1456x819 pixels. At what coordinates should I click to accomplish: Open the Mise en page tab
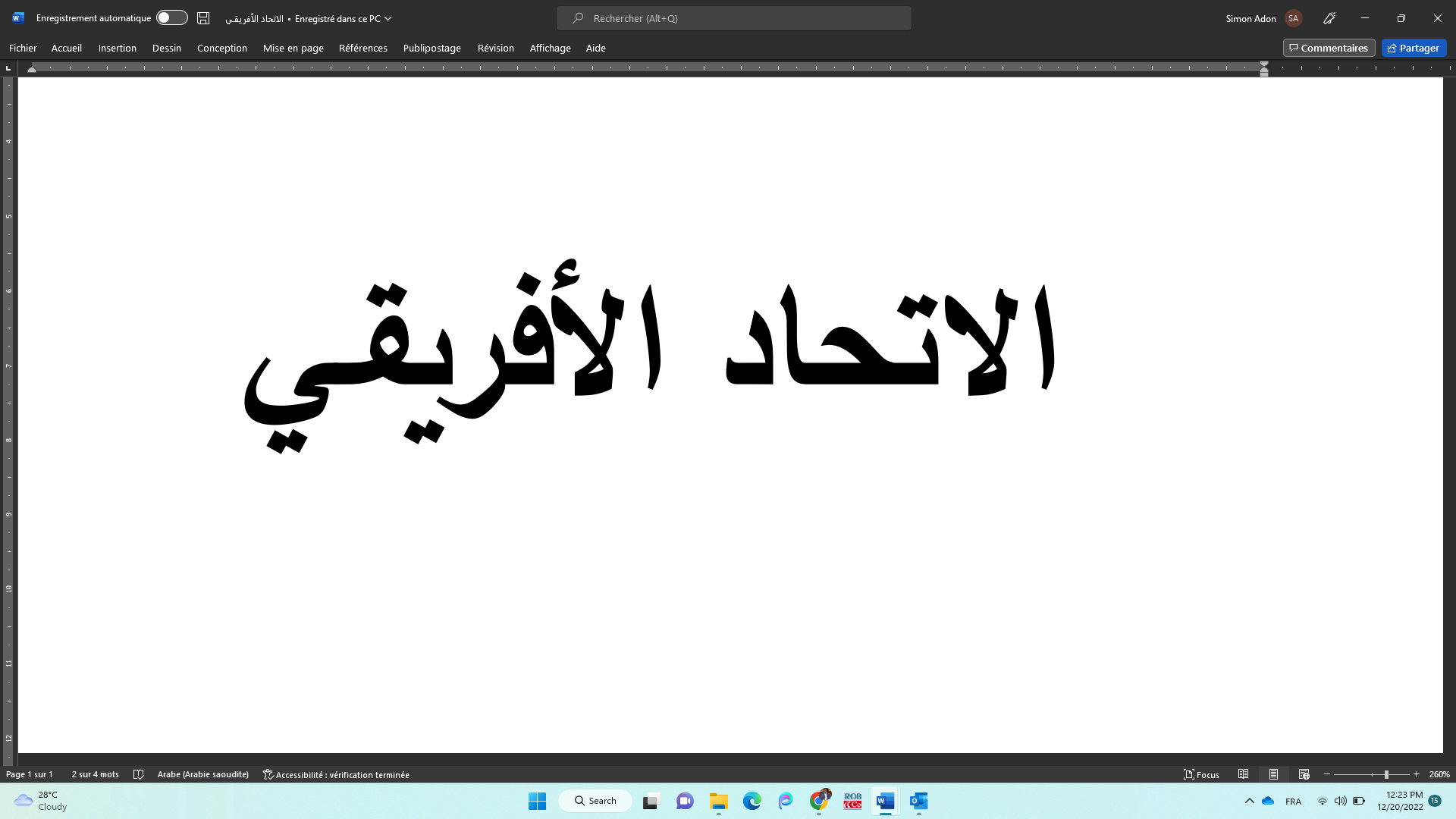coord(293,48)
